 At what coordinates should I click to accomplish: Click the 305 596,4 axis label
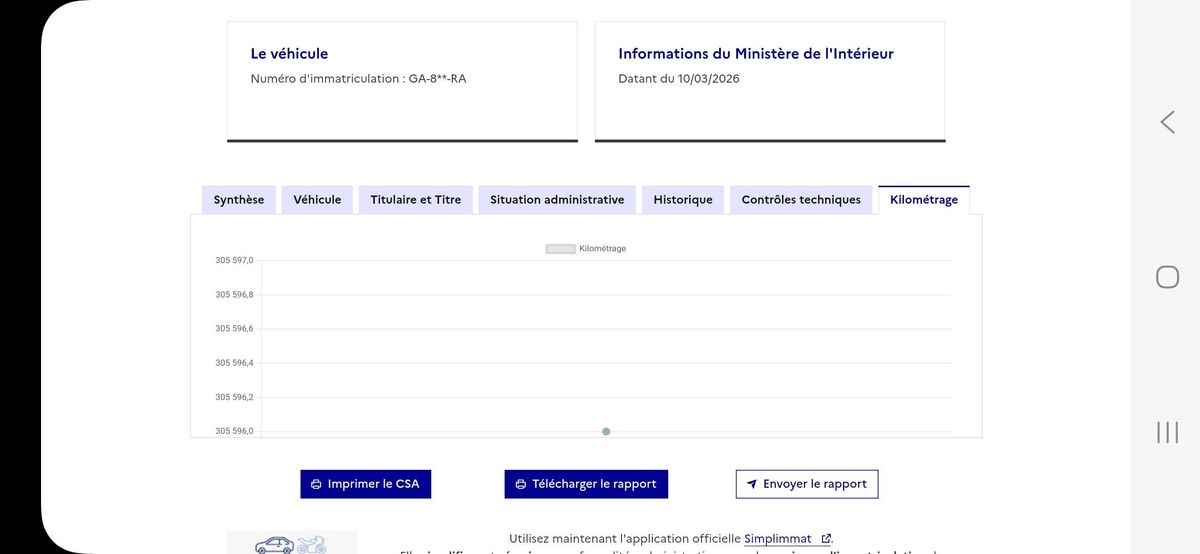[234, 363]
